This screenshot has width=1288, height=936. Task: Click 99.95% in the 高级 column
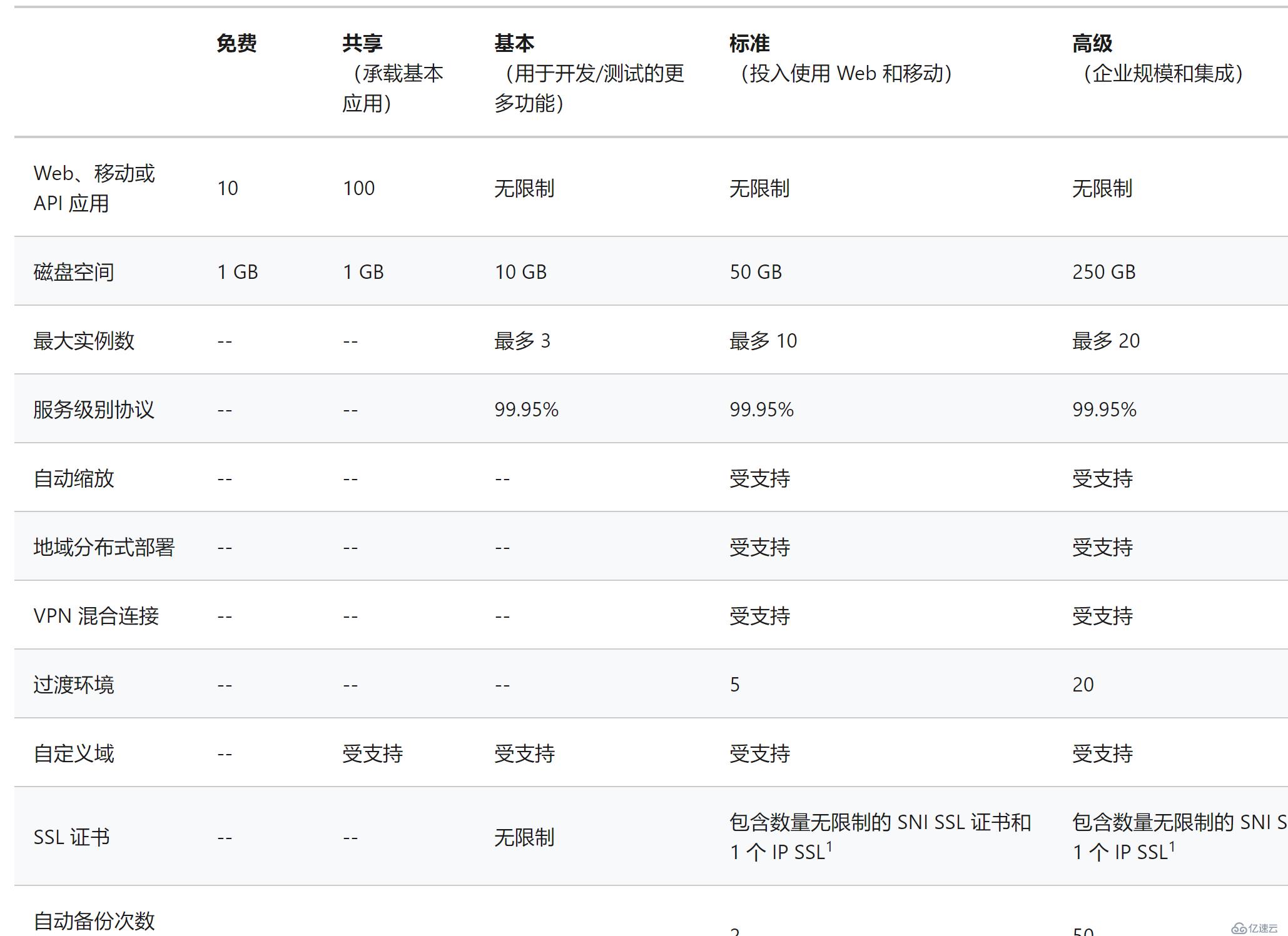(1105, 410)
